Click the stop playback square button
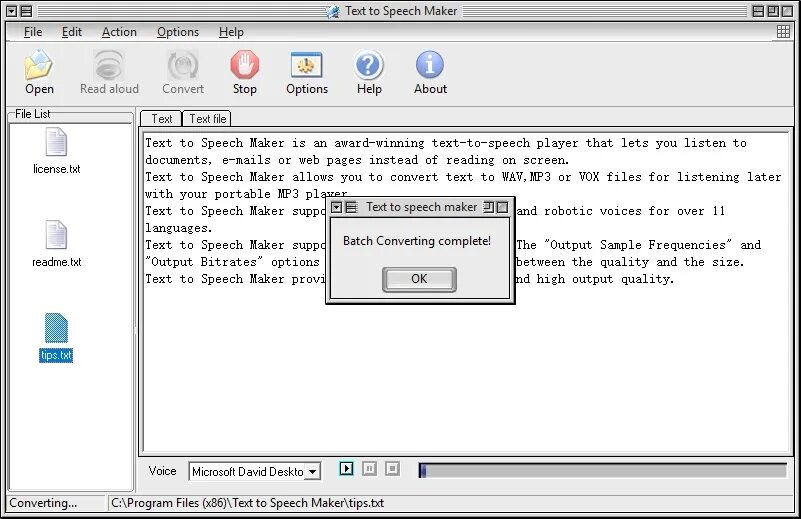 tap(392, 468)
